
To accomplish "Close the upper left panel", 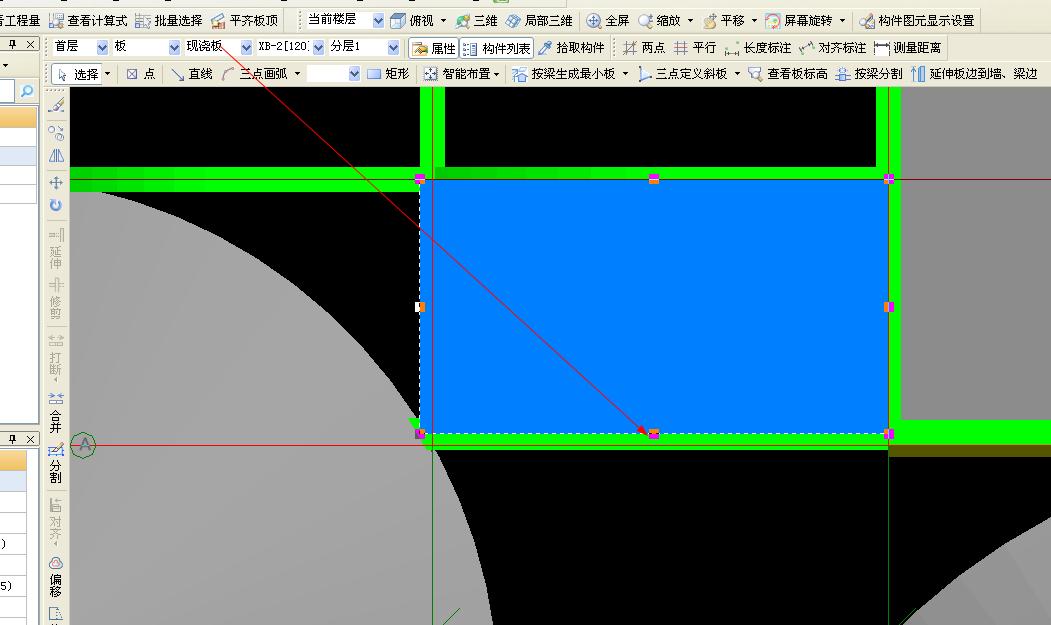I will click(x=30, y=44).
